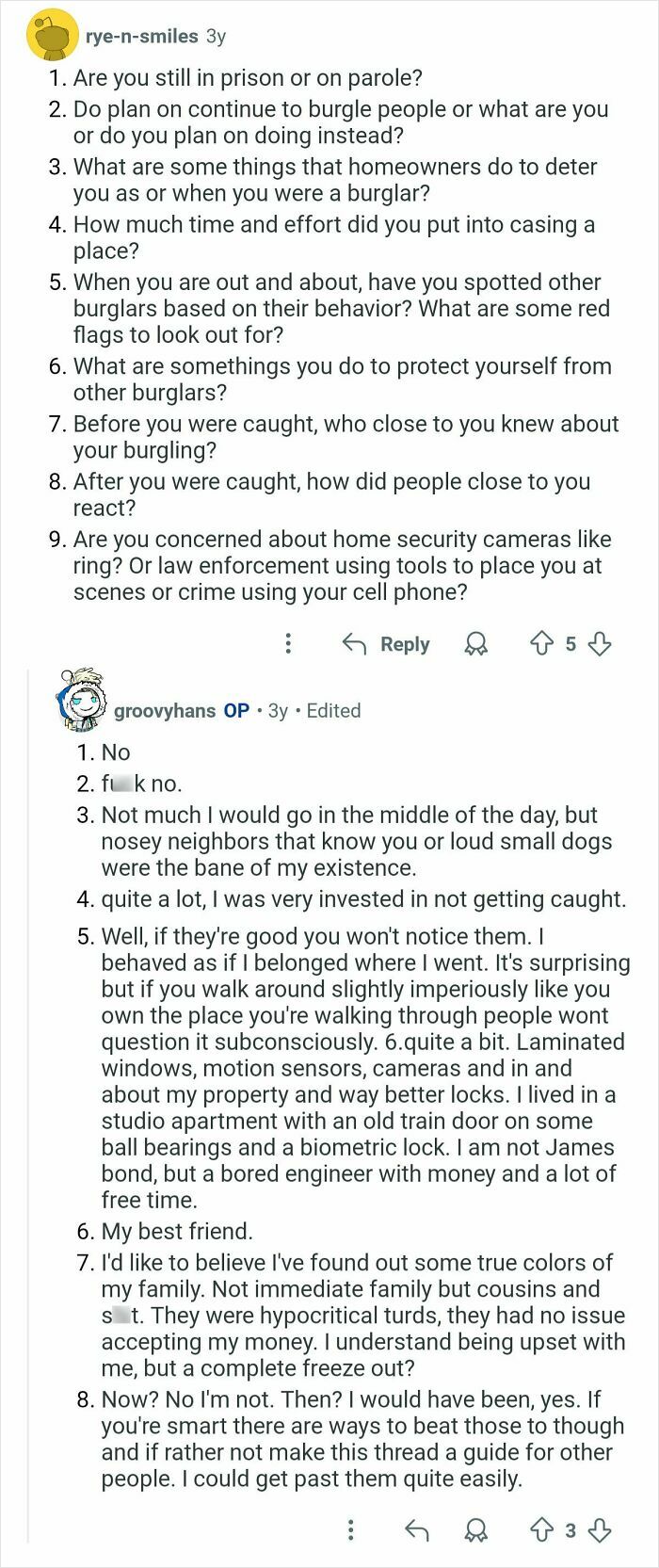Give an award to rye-n-smiles's comment
Viewport: 659px width, 1568px height.
pyautogui.click(x=476, y=644)
